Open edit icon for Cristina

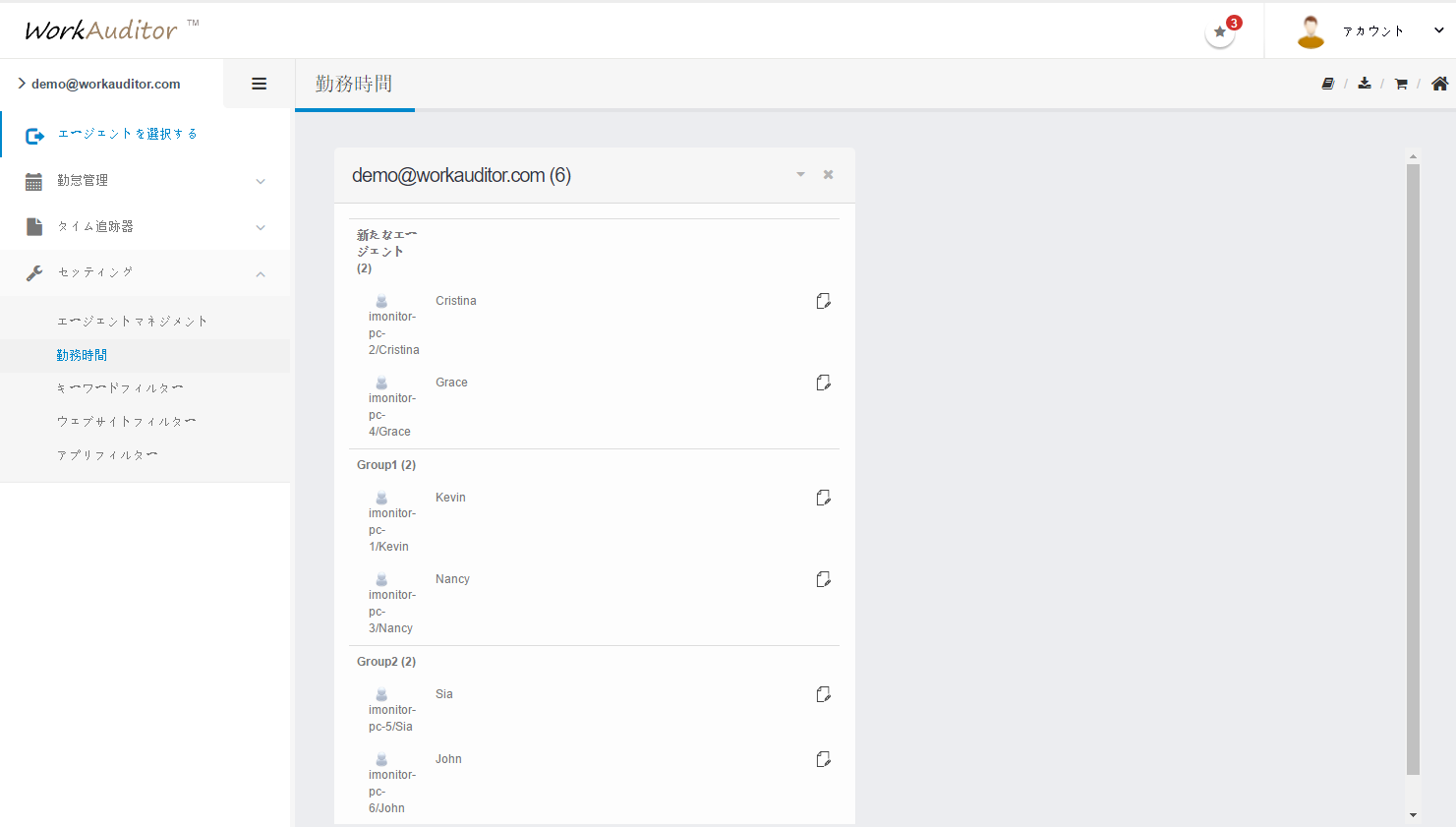point(824,301)
